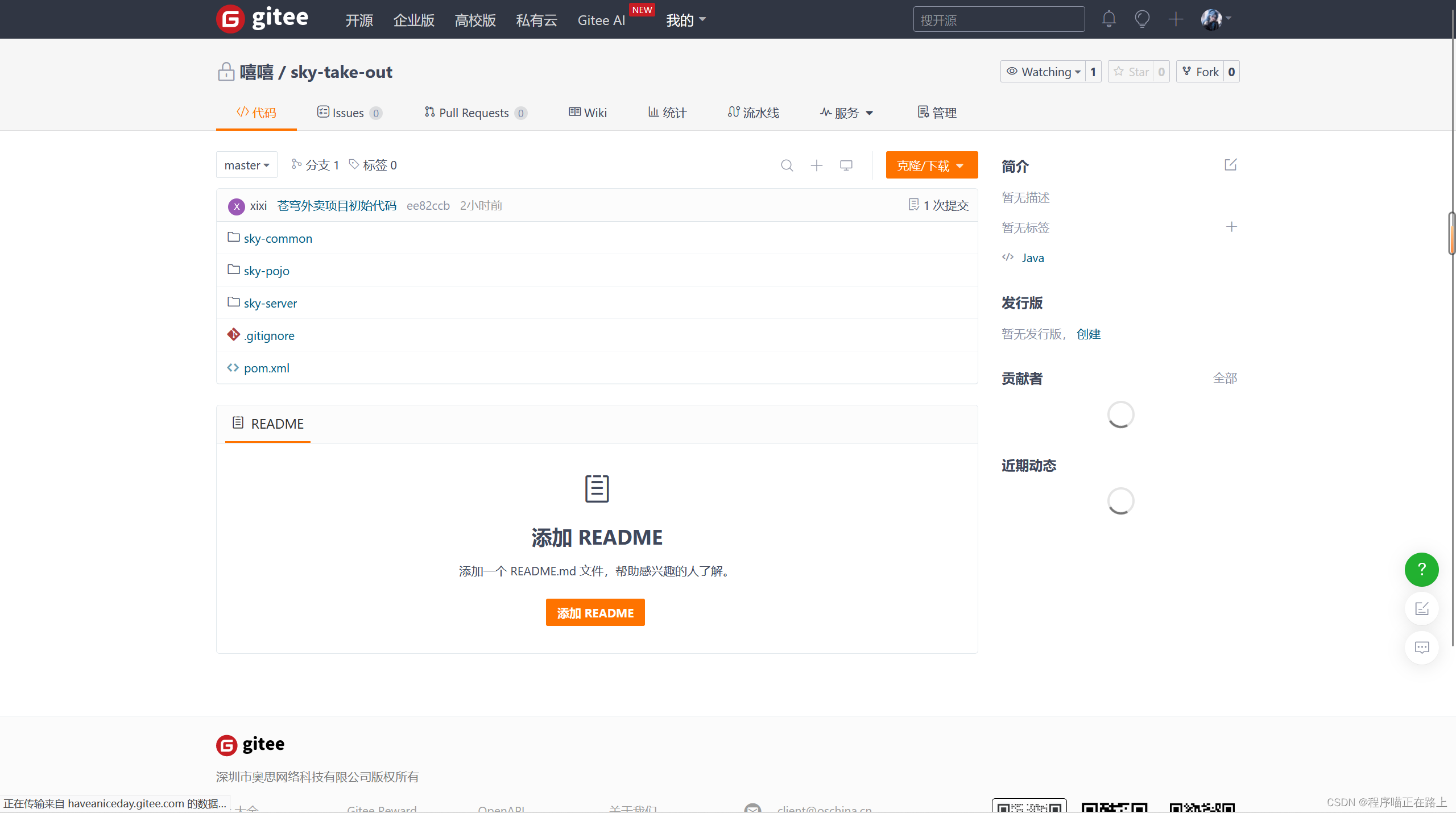The image size is (1456, 813).
Task: Click the notification bell icon
Action: (1108, 19)
